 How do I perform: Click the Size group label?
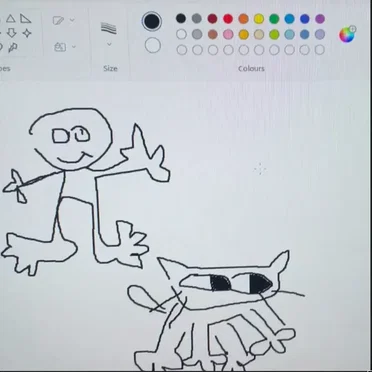click(x=110, y=69)
